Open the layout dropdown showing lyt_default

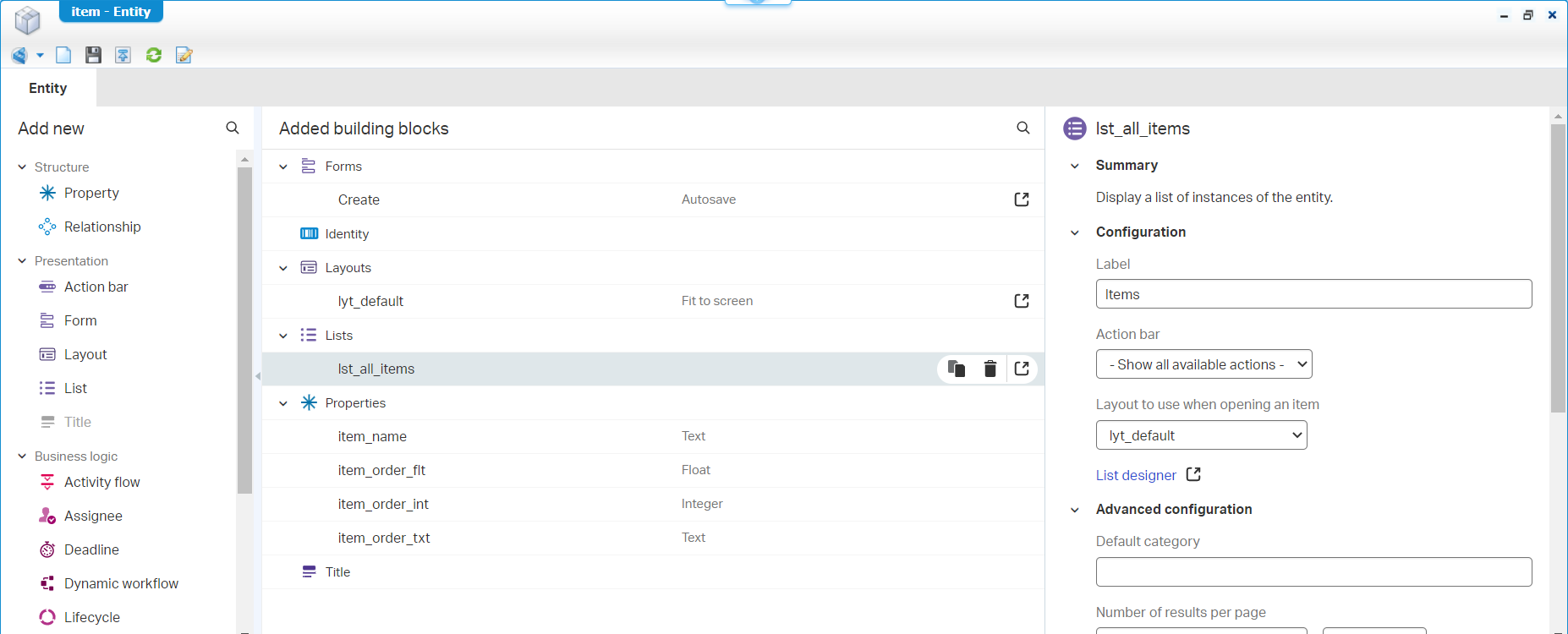coord(1201,435)
